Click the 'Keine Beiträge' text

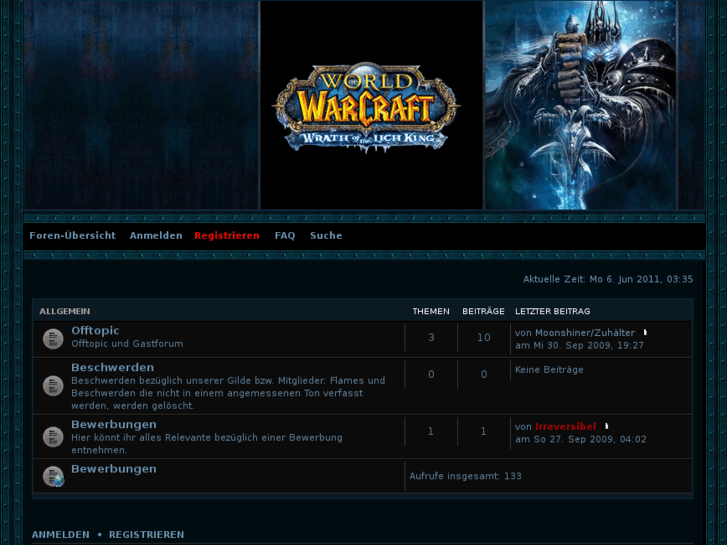tap(549, 370)
